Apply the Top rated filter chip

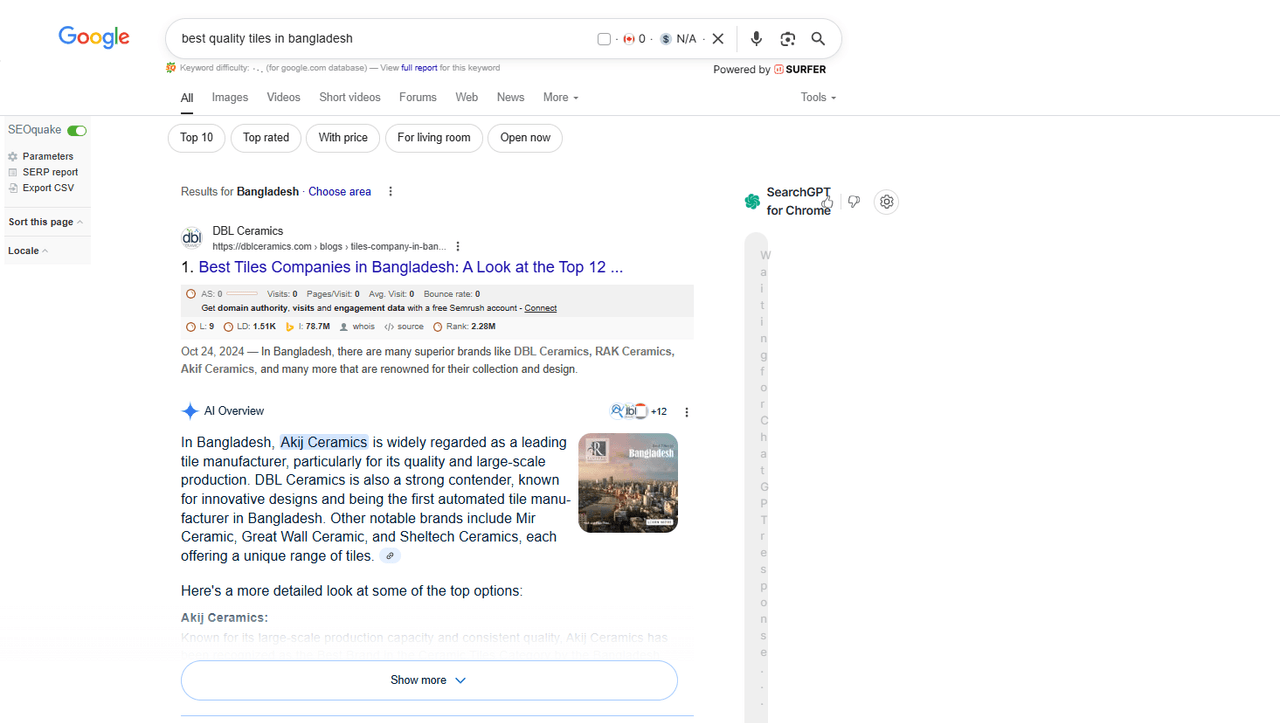pyautogui.click(x=266, y=138)
